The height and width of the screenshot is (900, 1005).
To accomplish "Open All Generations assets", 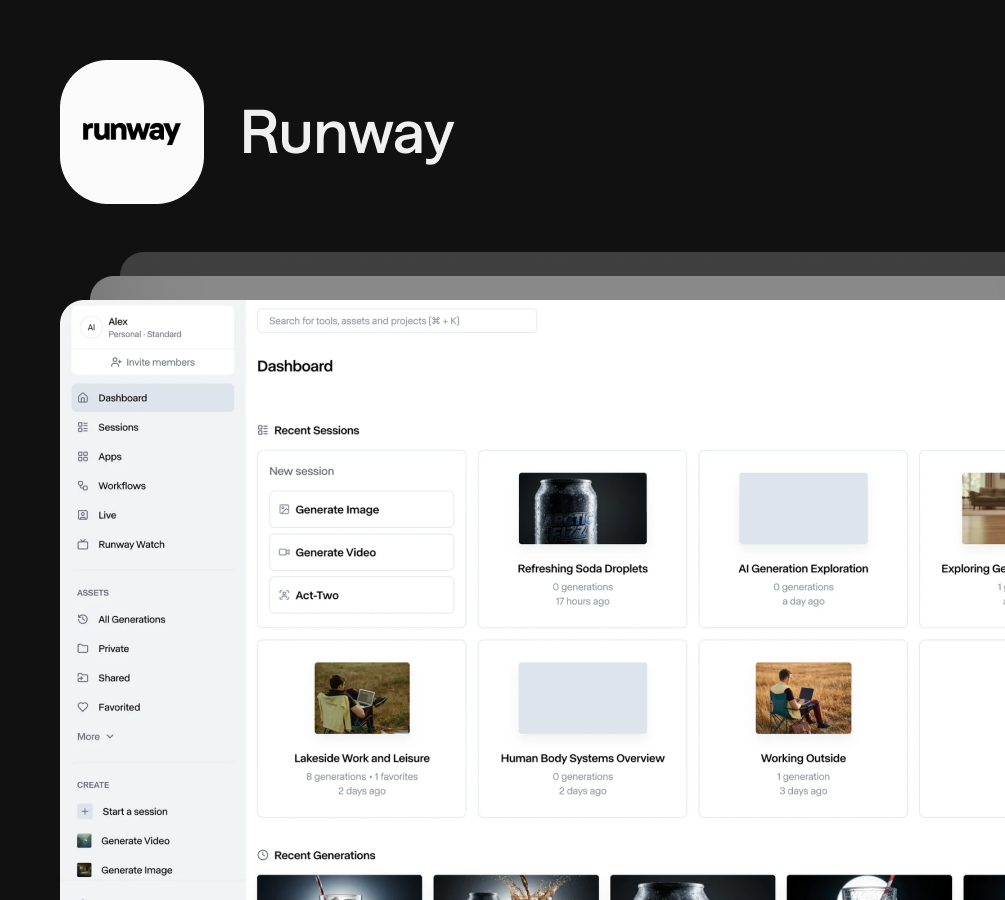I will [x=153, y=619].
